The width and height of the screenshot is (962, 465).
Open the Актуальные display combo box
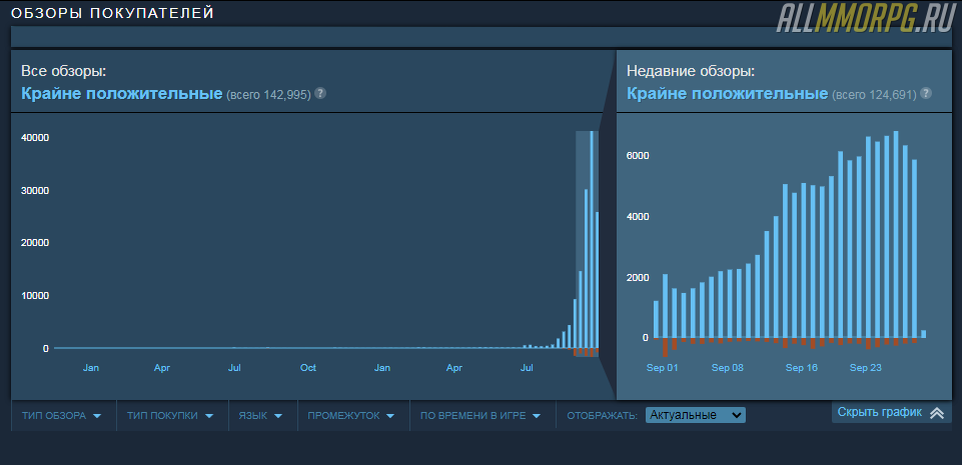(695, 415)
